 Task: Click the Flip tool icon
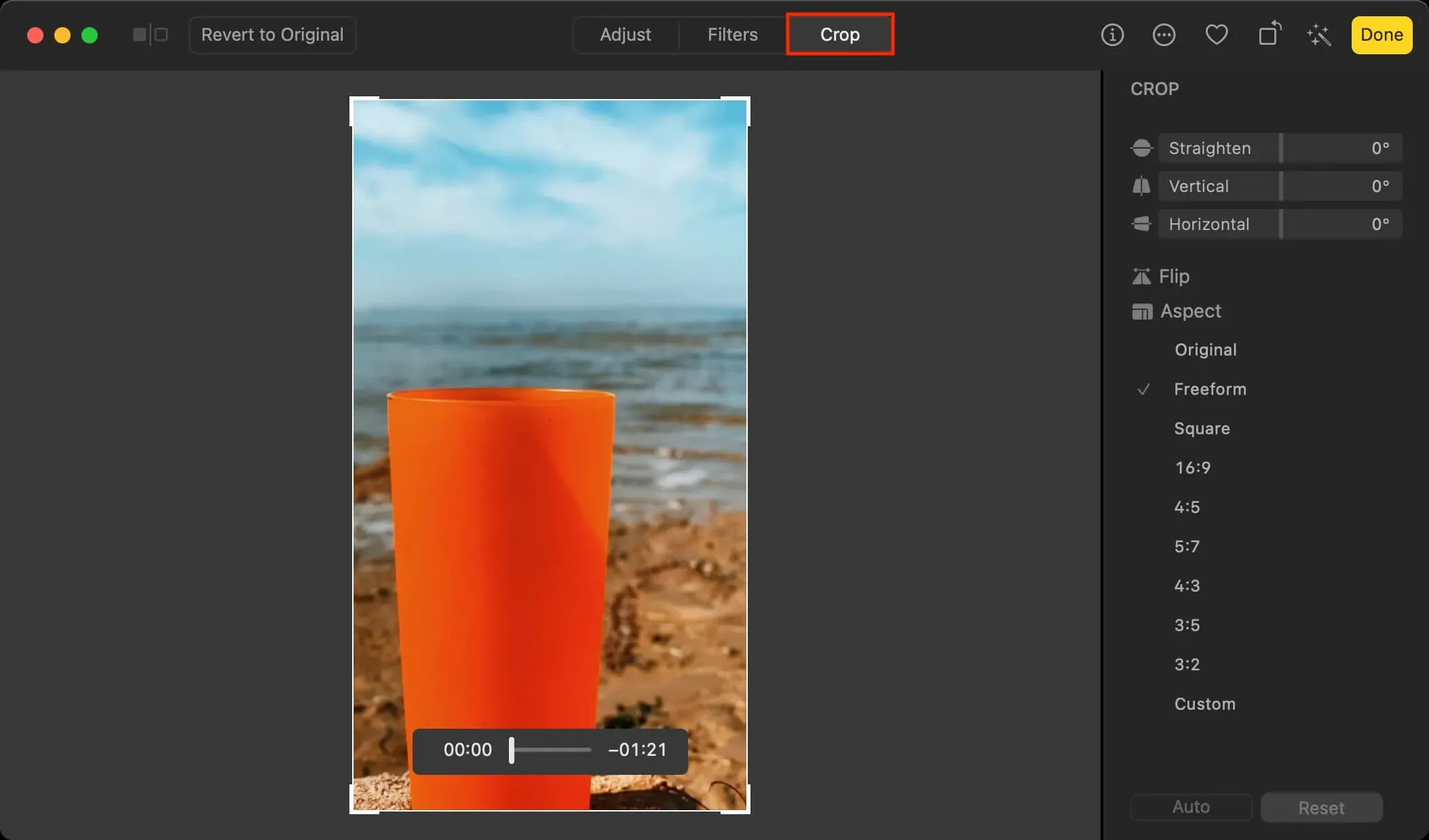[1140, 276]
